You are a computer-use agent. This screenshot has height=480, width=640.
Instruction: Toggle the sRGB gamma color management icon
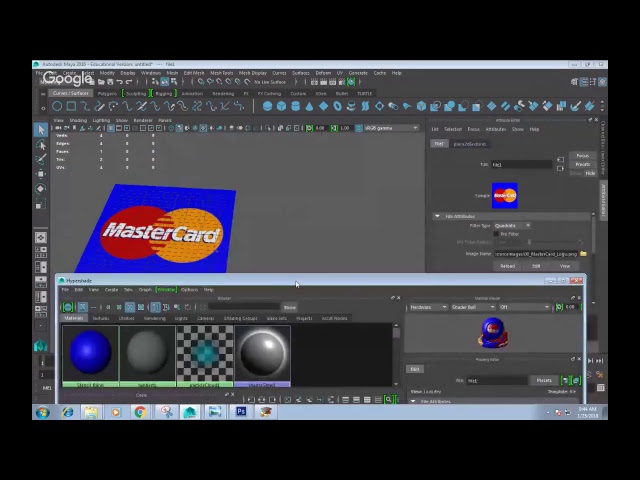click(359, 128)
